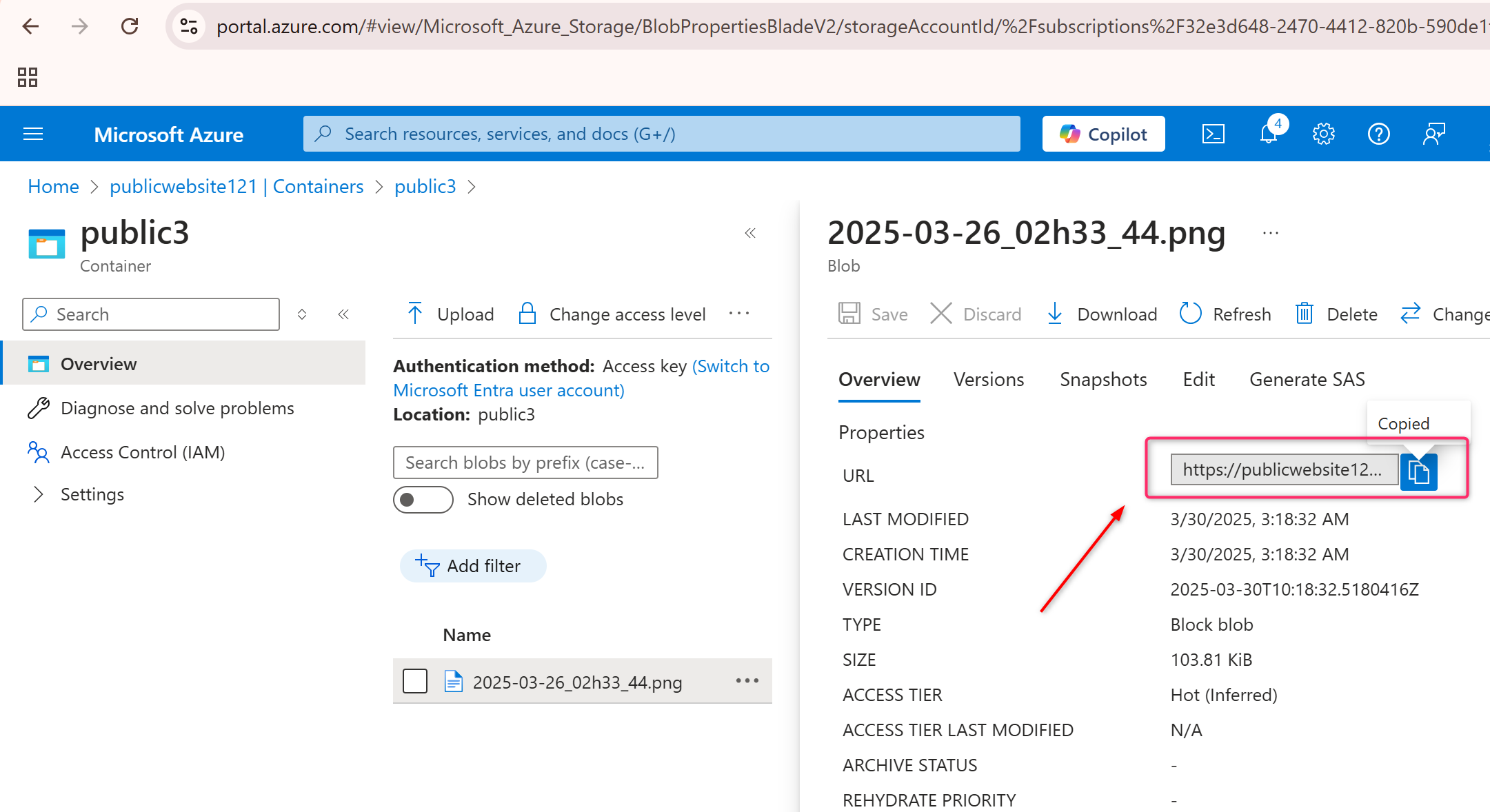Viewport: 1490px width, 812px height.
Task: Open the ellipsis menu for the 2025-03-26_02h33_44.png row
Action: coord(747,681)
